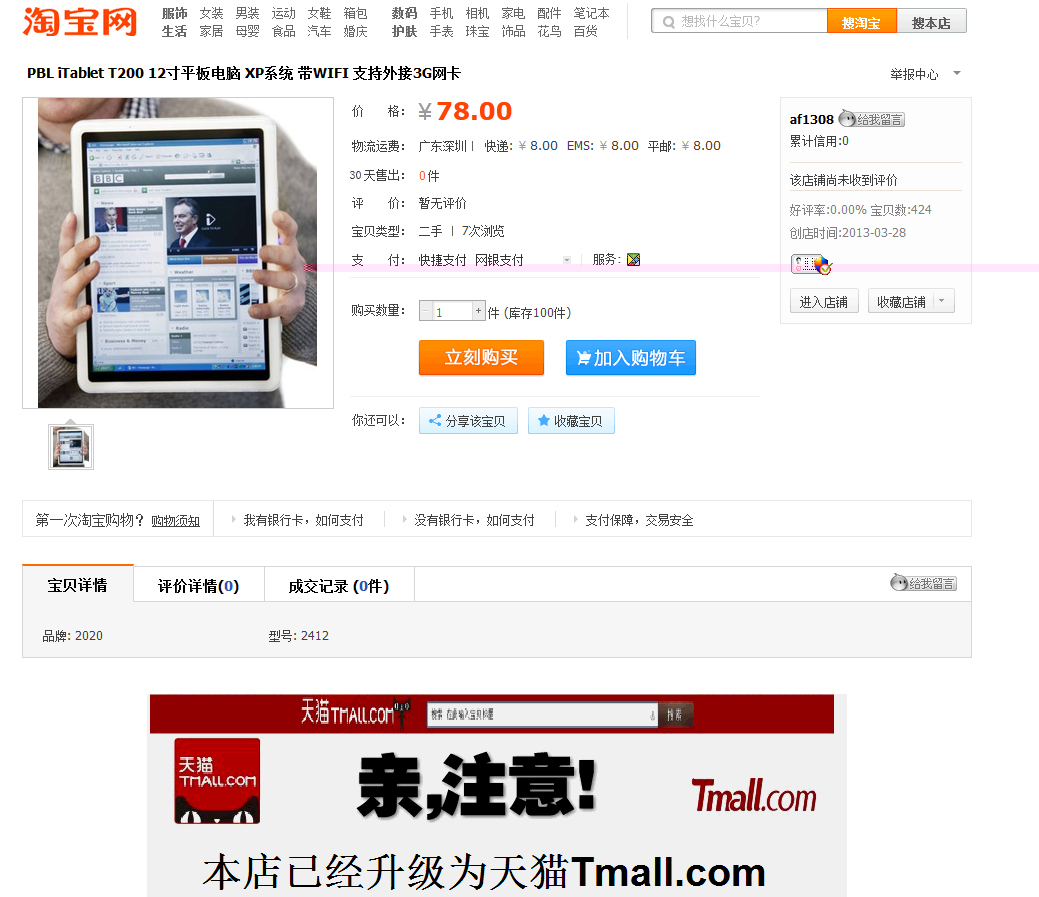The image size is (1039, 897).
Task: Click the seller verification badge icon
Action: point(811,264)
